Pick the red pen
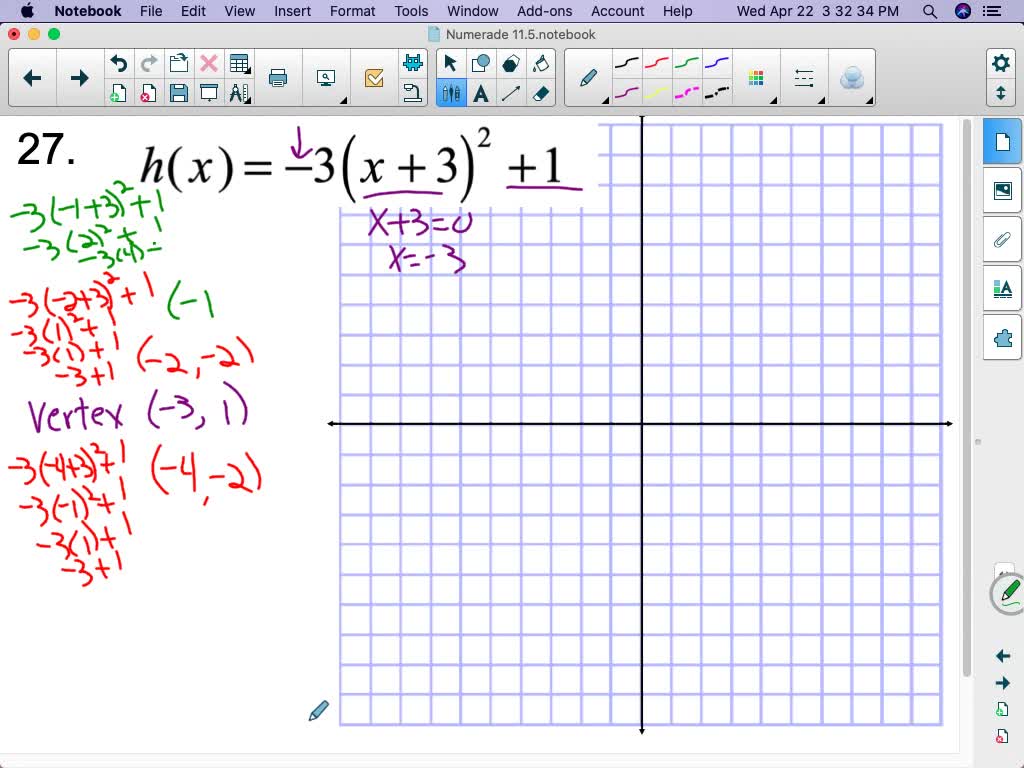The height and width of the screenshot is (768, 1024). point(655,62)
